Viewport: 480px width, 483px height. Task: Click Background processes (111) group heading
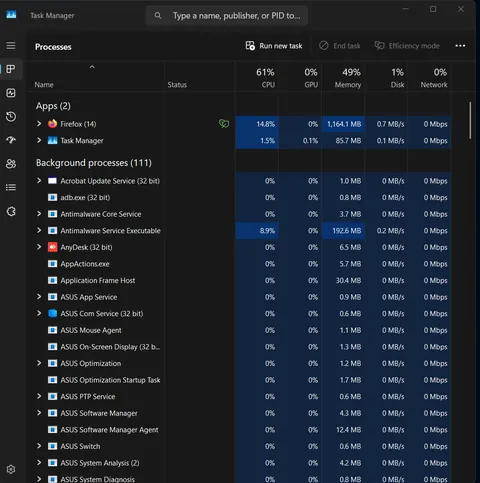pos(94,163)
